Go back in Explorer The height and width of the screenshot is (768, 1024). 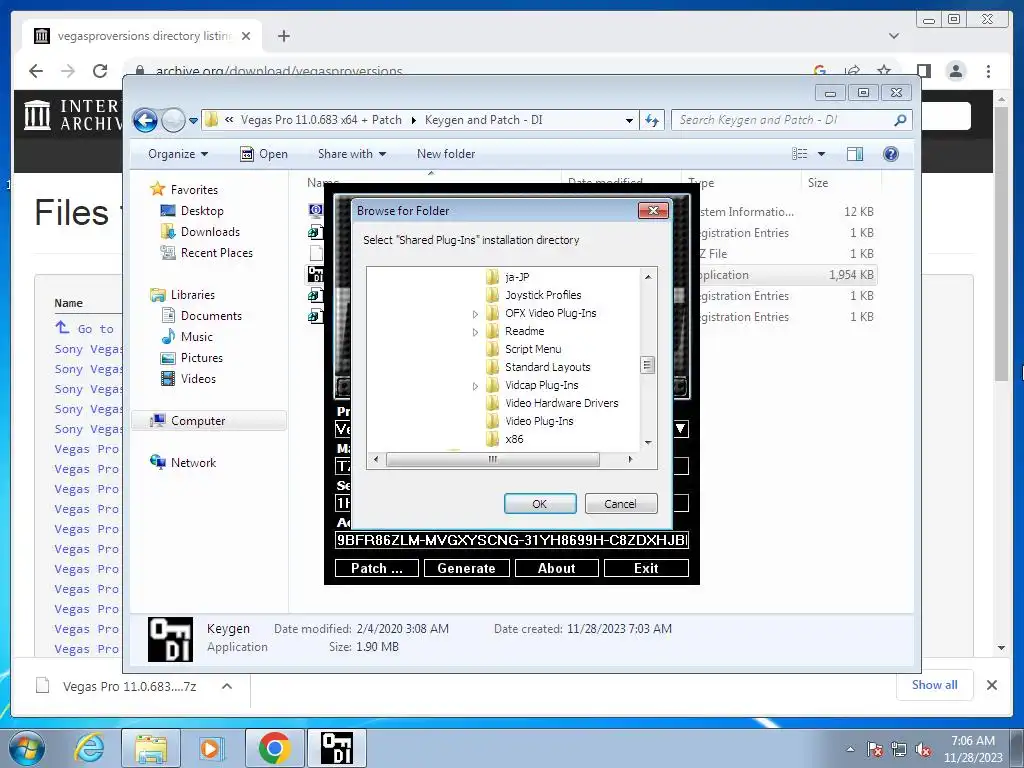(145, 120)
